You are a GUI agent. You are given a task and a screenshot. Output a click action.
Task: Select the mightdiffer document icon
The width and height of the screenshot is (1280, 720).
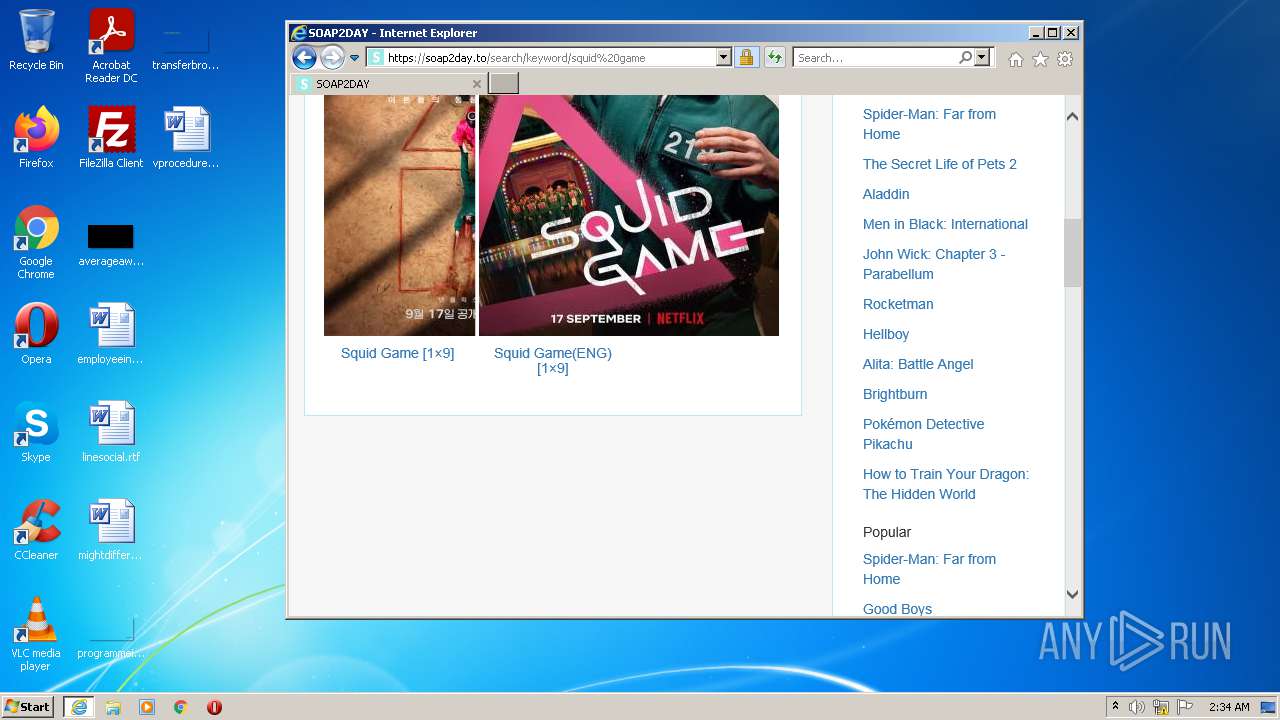coord(111,530)
